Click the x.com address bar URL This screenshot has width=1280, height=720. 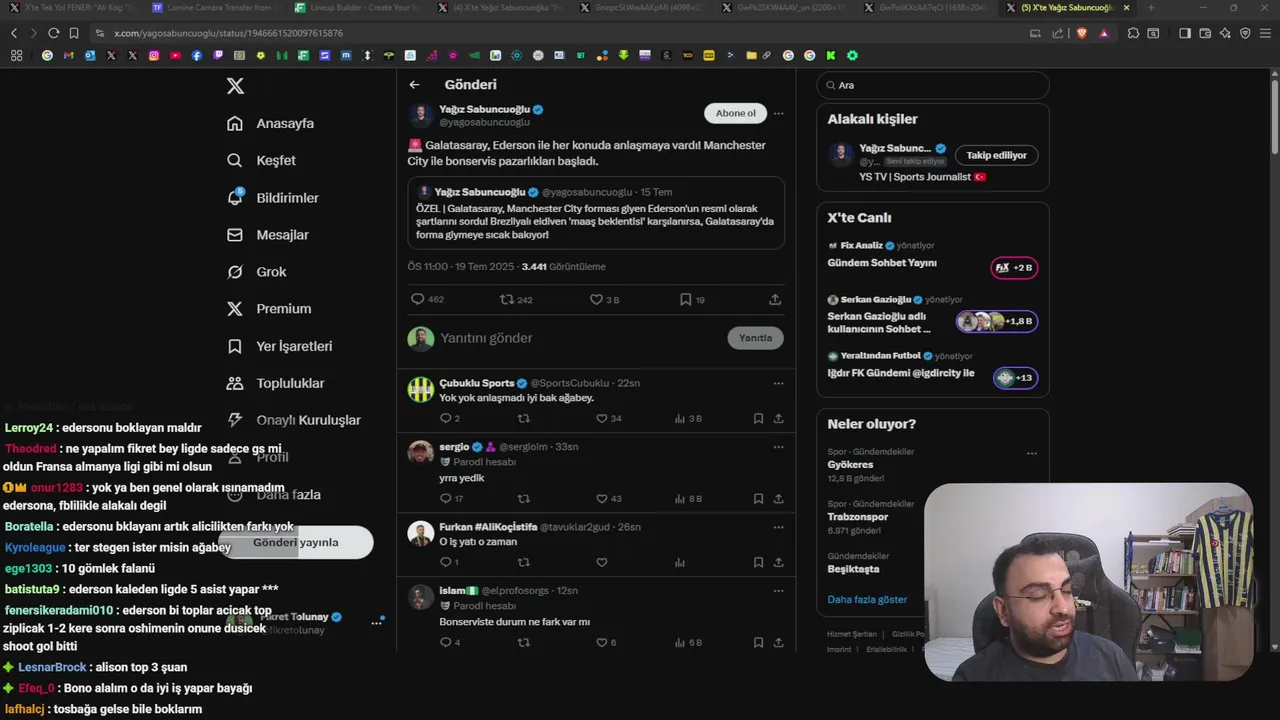click(x=228, y=33)
